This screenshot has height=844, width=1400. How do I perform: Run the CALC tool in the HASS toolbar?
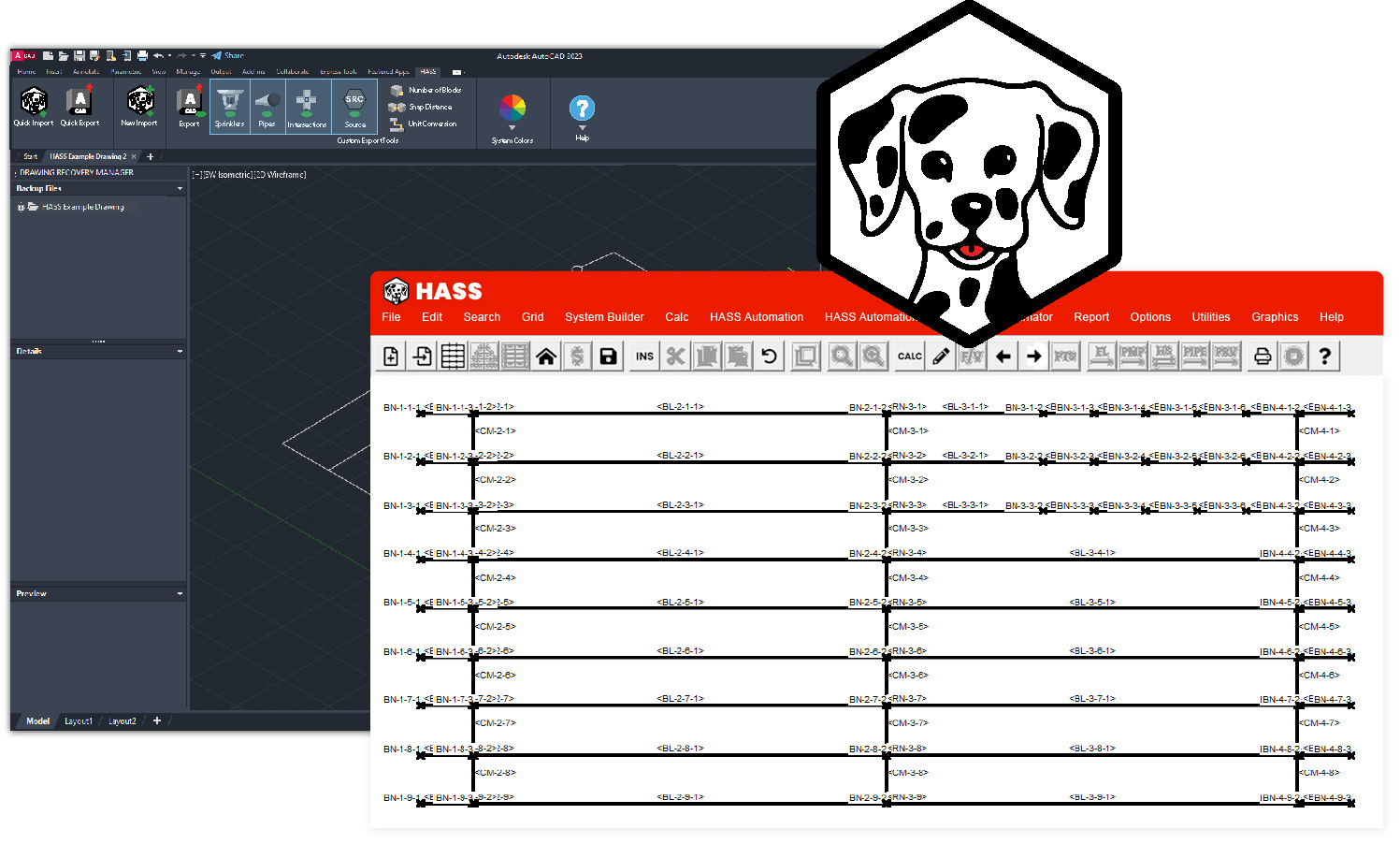[909, 356]
